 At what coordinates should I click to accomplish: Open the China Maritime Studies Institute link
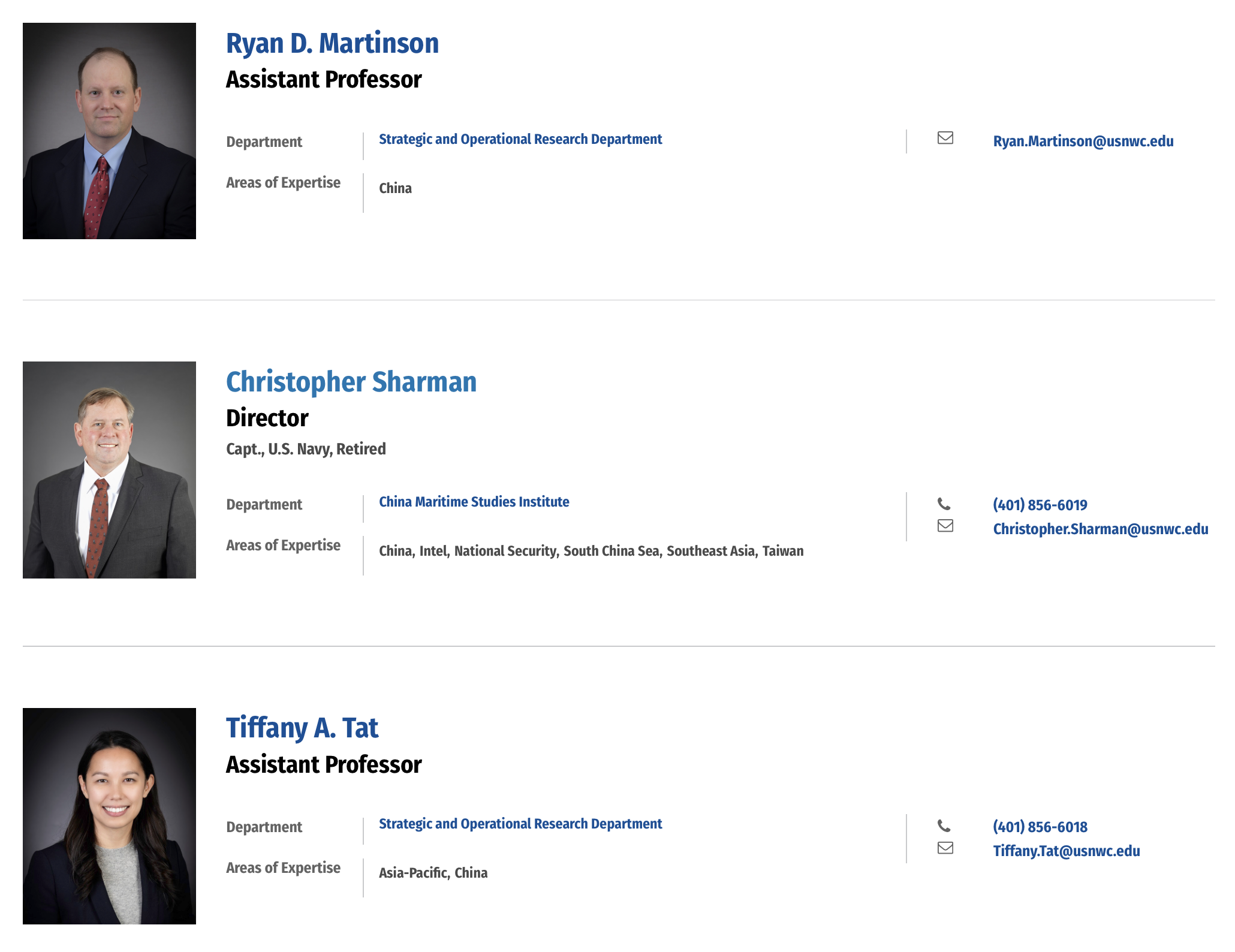click(x=474, y=502)
